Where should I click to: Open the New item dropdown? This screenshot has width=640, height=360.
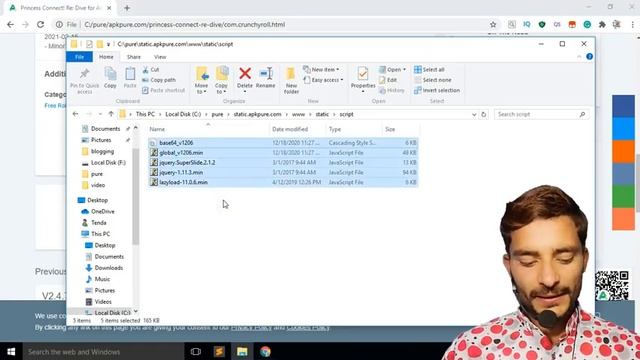322,70
